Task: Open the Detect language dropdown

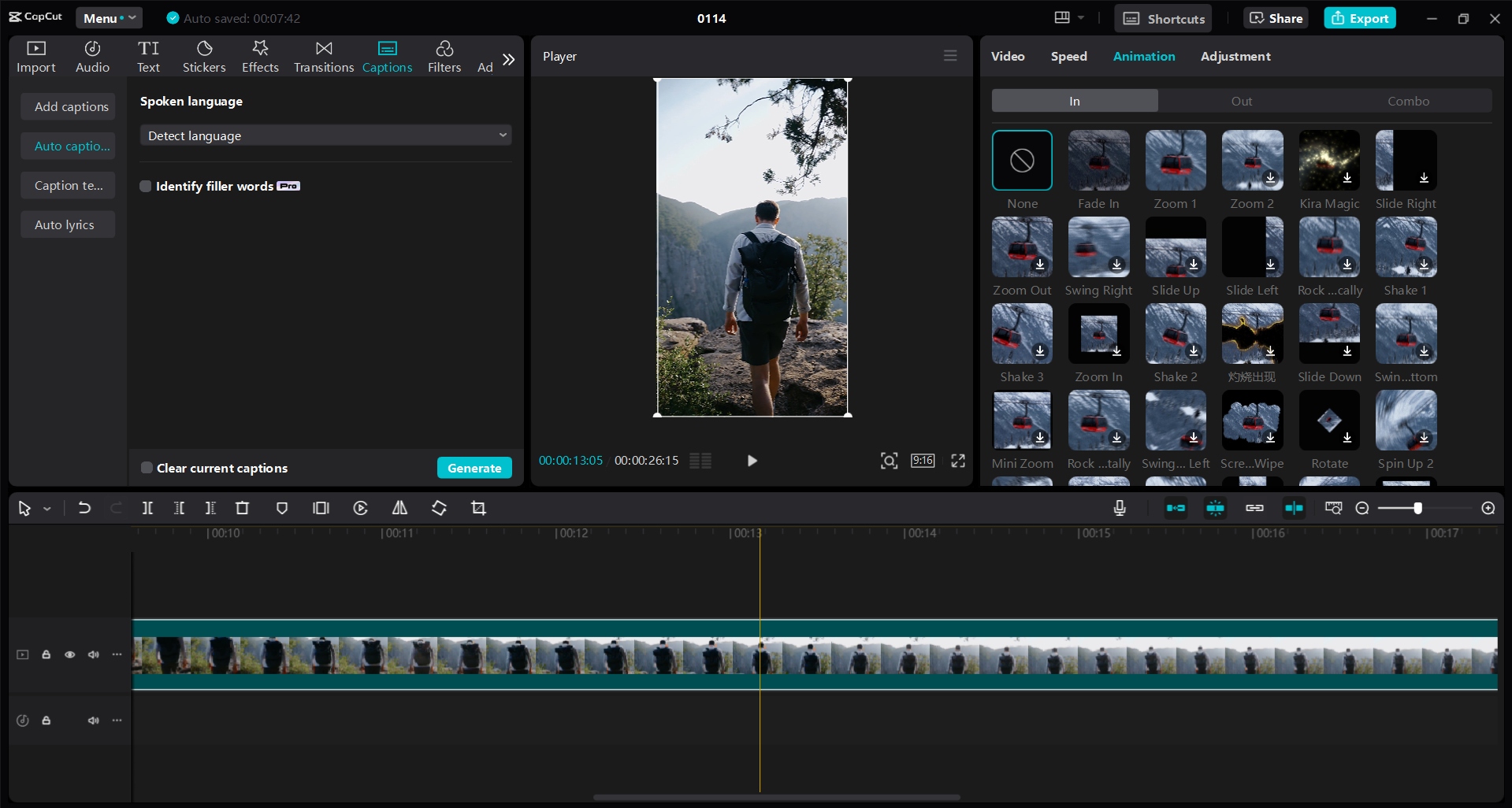Action: [325, 135]
